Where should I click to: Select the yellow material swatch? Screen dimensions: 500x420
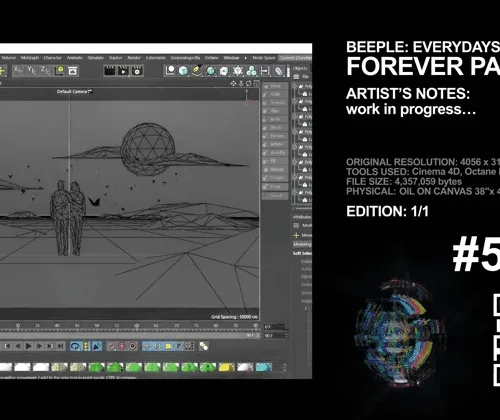(226, 367)
